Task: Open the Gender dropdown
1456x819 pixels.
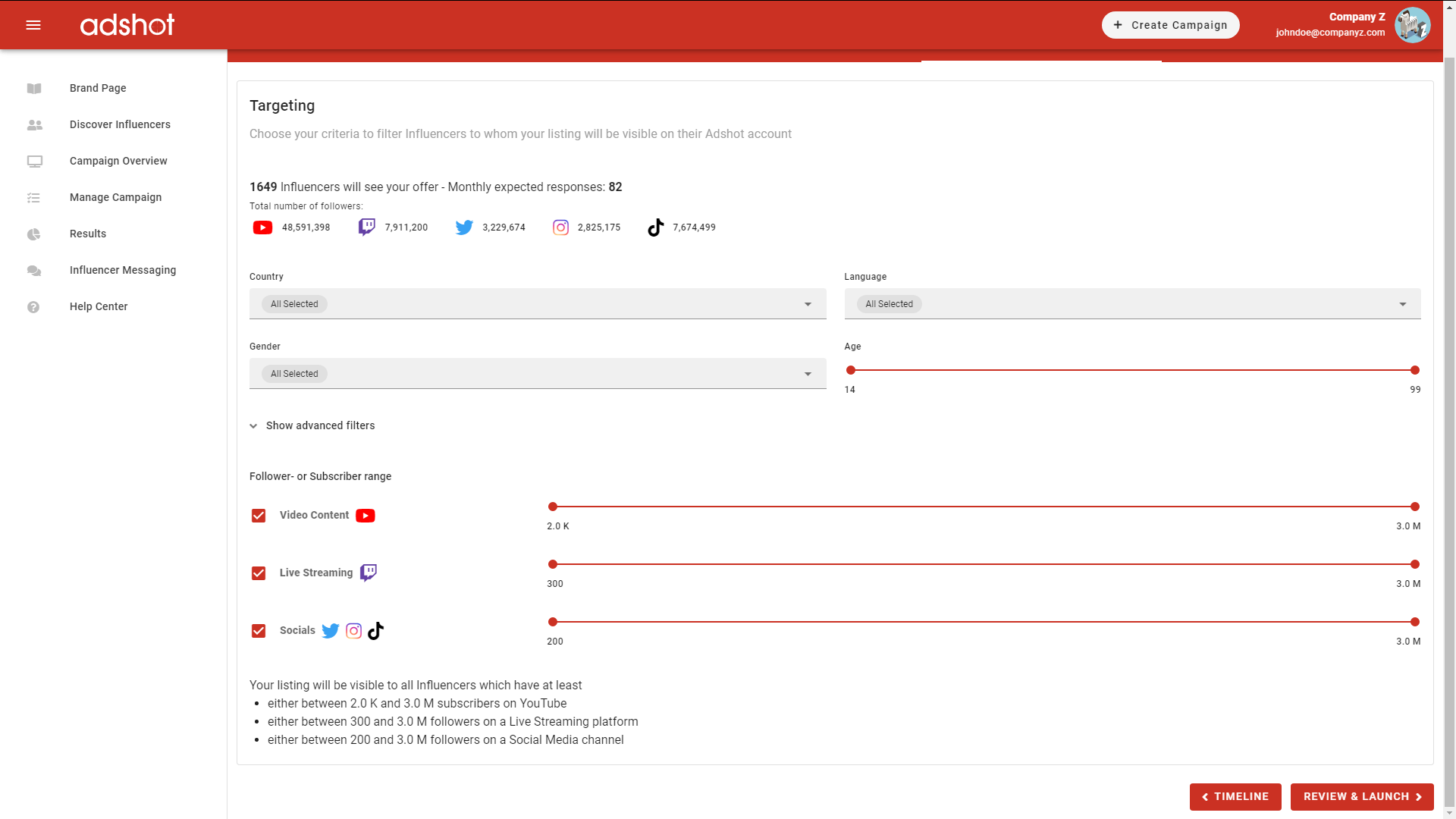Action: pos(538,374)
